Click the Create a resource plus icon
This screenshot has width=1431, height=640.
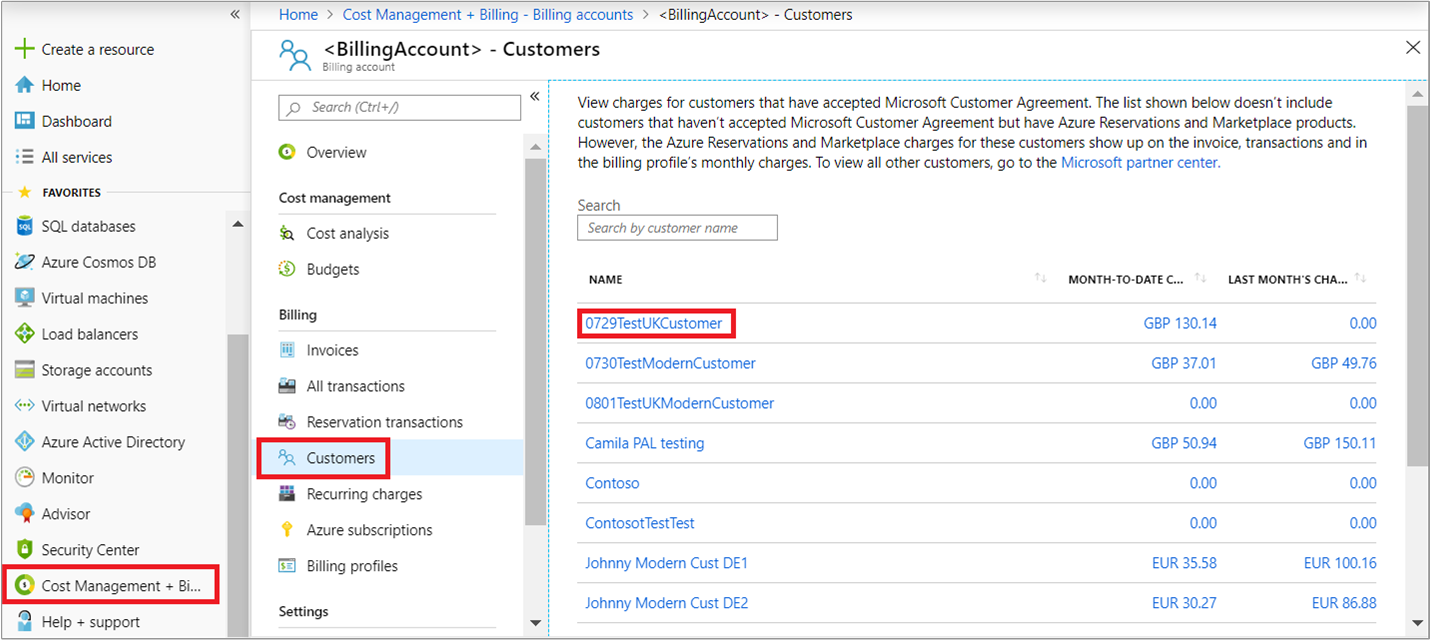[25, 49]
